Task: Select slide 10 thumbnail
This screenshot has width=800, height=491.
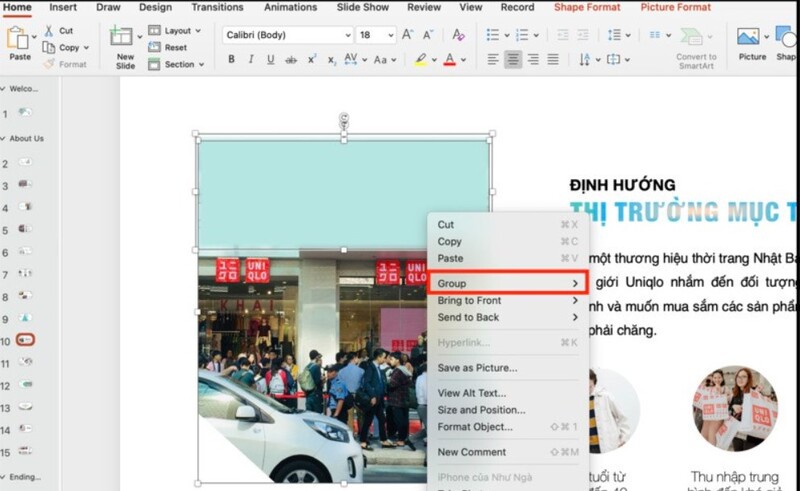Action: pyautogui.click(x=25, y=339)
